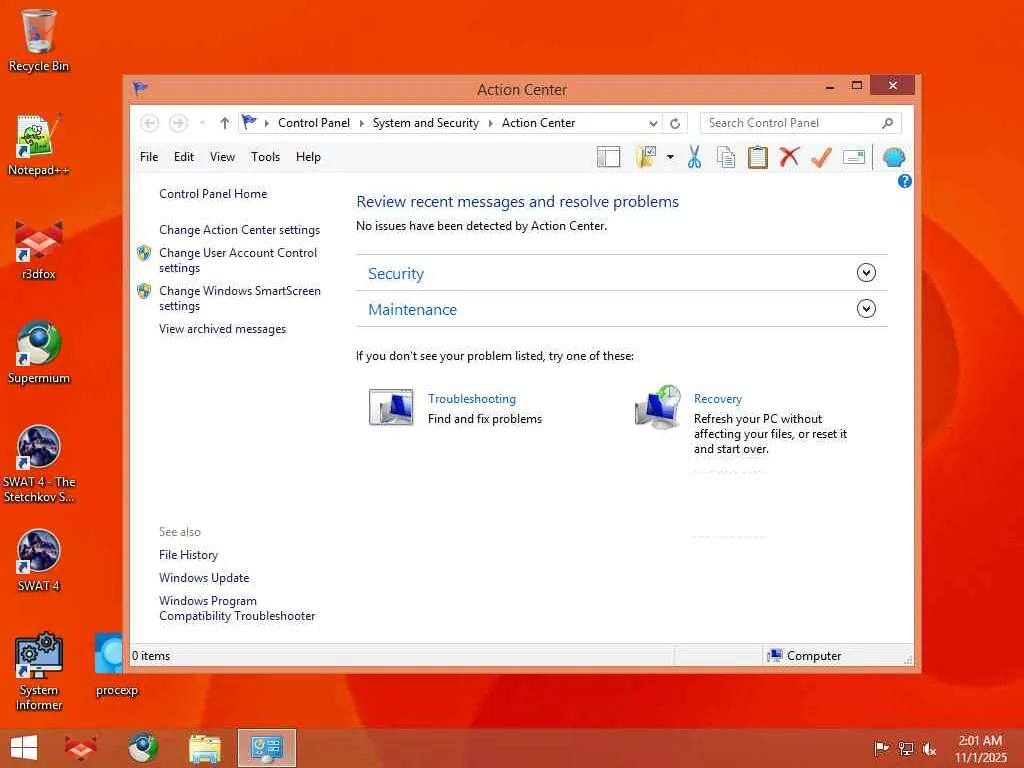Viewport: 1024px width, 768px height.
Task: Open the Recovery link
Action: pyautogui.click(x=718, y=399)
